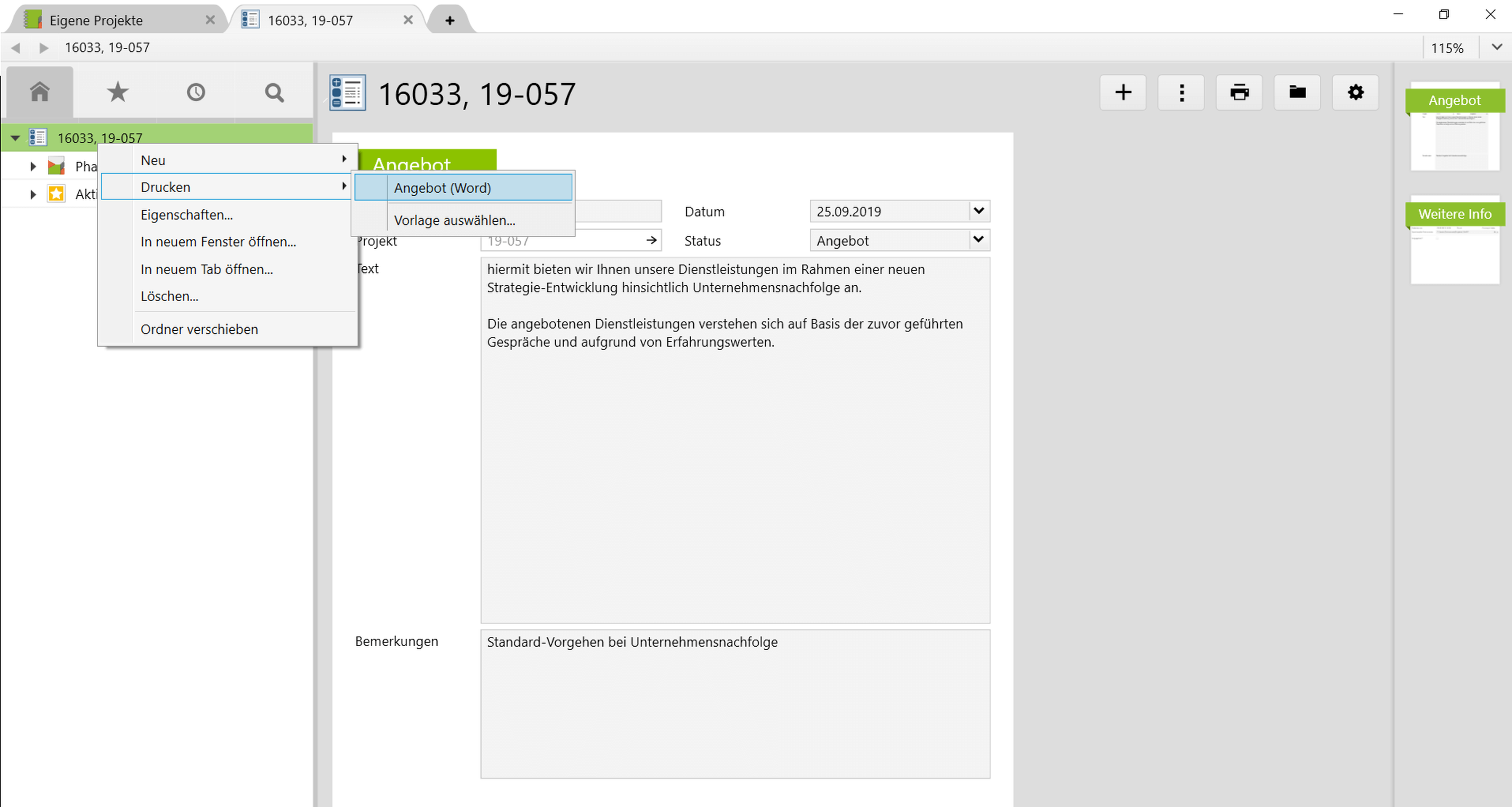Expand the Datum date dropdown
Image resolution: width=1512 pixels, height=807 pixels.
coord(979,211)
